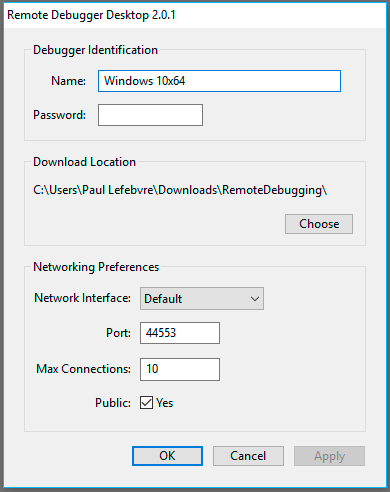
Task: Click the greyed-out Apply button
Action: tap(329, 456)
